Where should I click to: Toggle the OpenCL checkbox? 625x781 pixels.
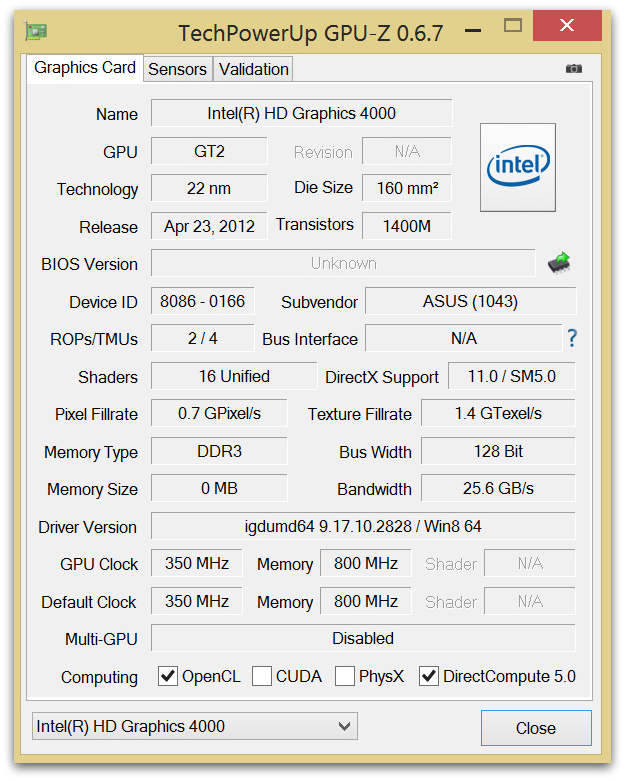point(168,677)
